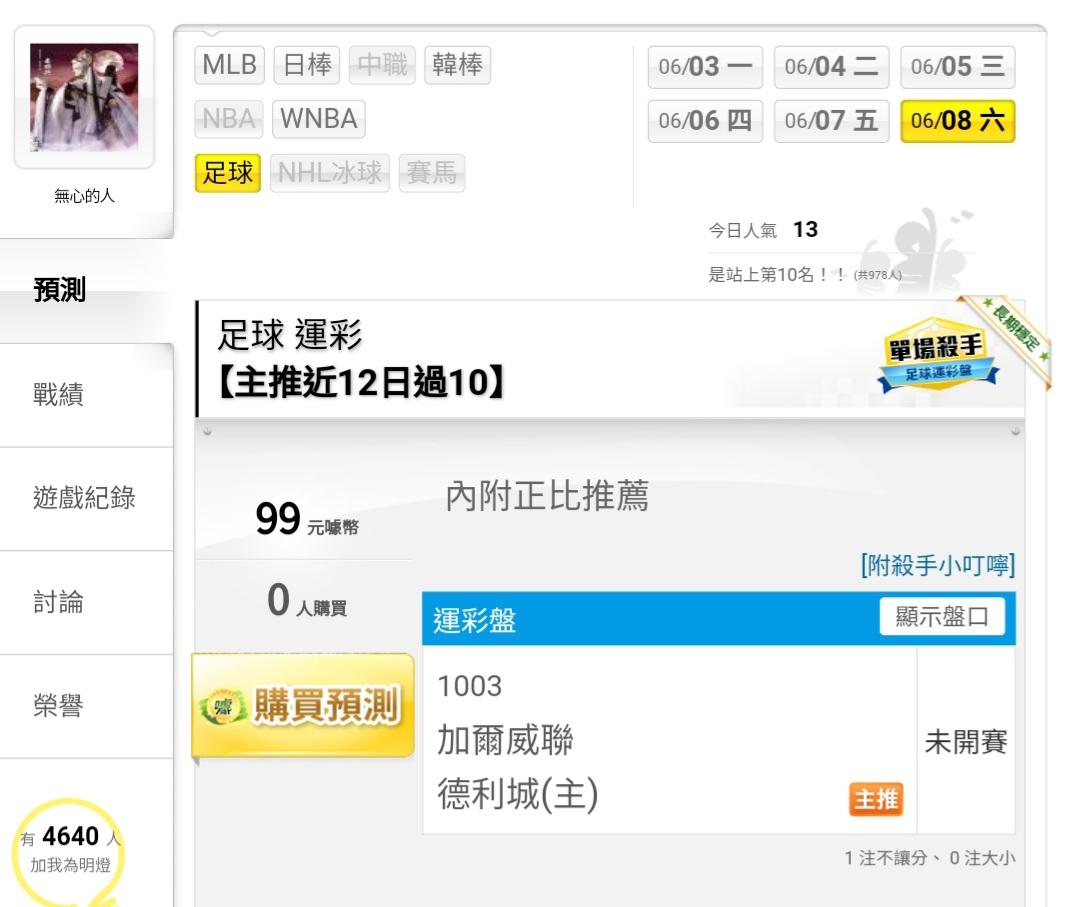Image resolution: width=1074 pixels, height=907 pixels.
Task: Switch to the WNBA filter
Action: (319, 119)
